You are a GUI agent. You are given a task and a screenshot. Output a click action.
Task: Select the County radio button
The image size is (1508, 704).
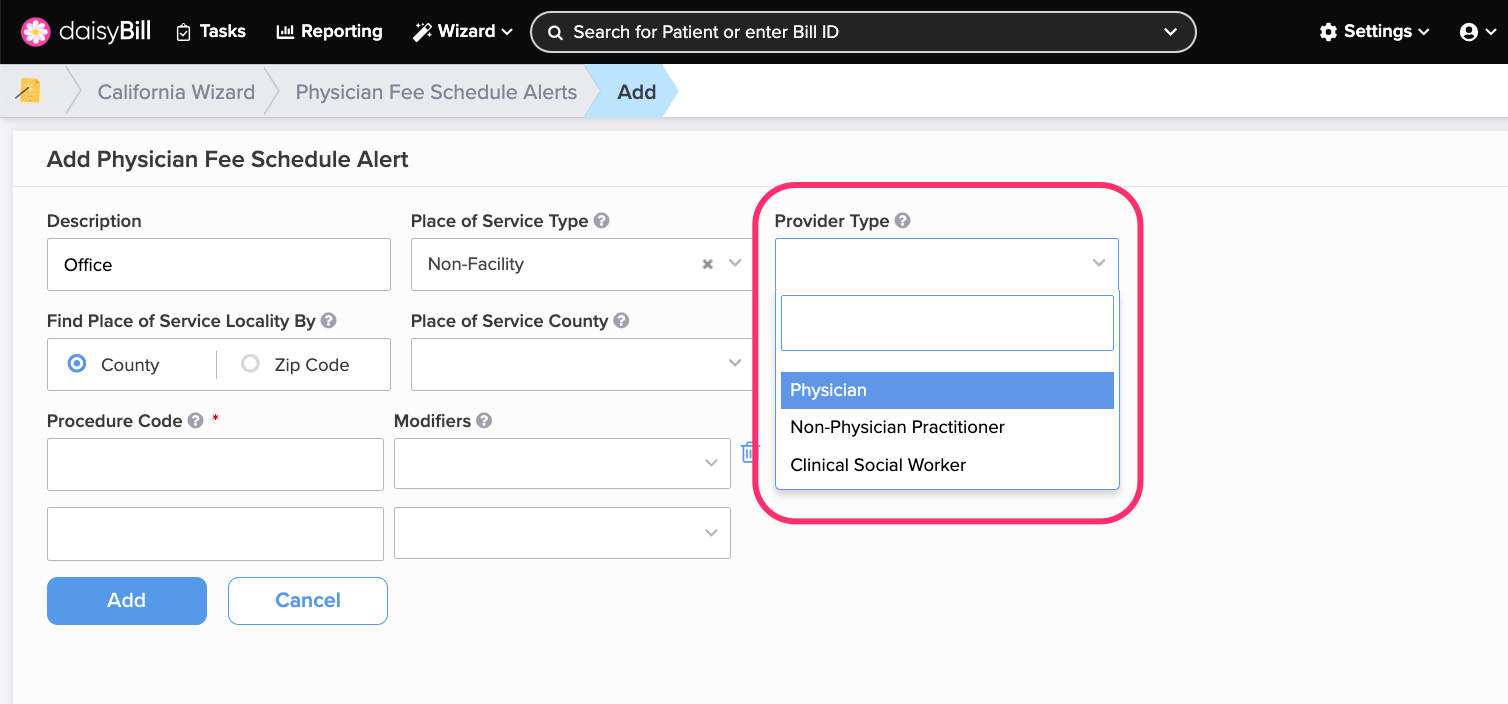tap(77, 364)
